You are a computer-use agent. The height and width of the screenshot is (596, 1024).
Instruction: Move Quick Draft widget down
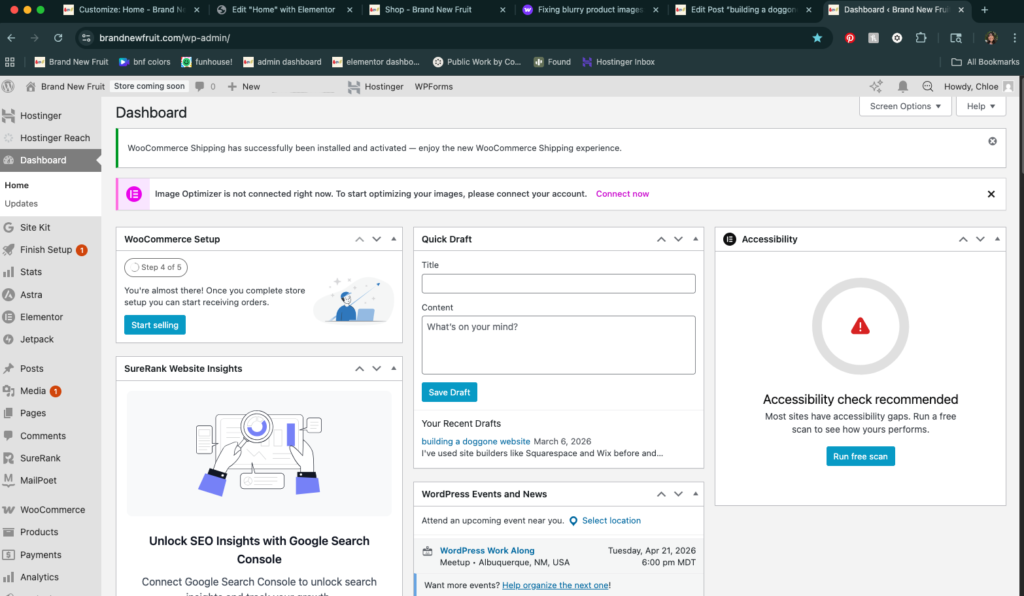pos(678,239)
